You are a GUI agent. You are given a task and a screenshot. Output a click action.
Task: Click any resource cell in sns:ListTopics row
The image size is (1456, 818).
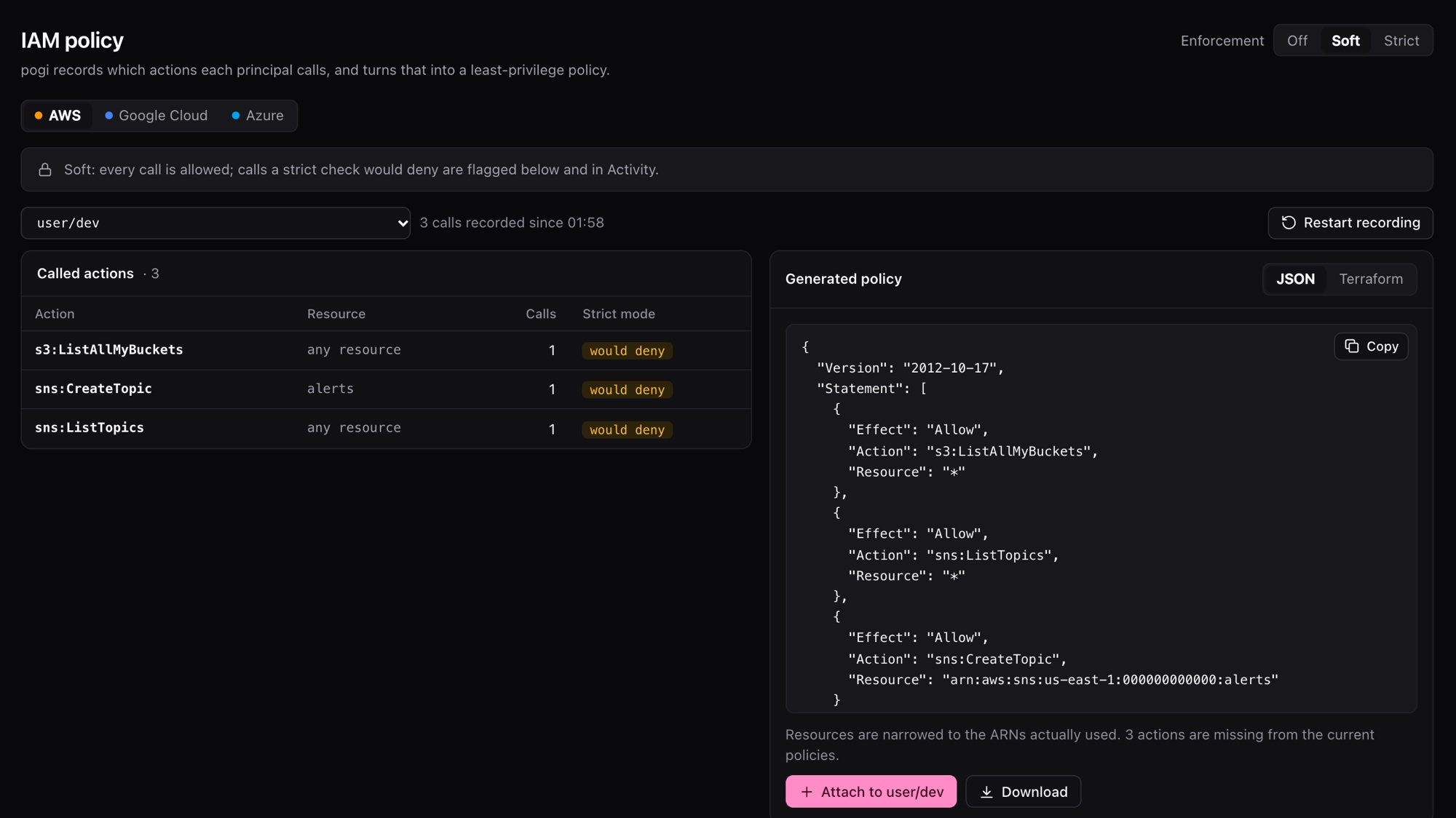[354, 428]
